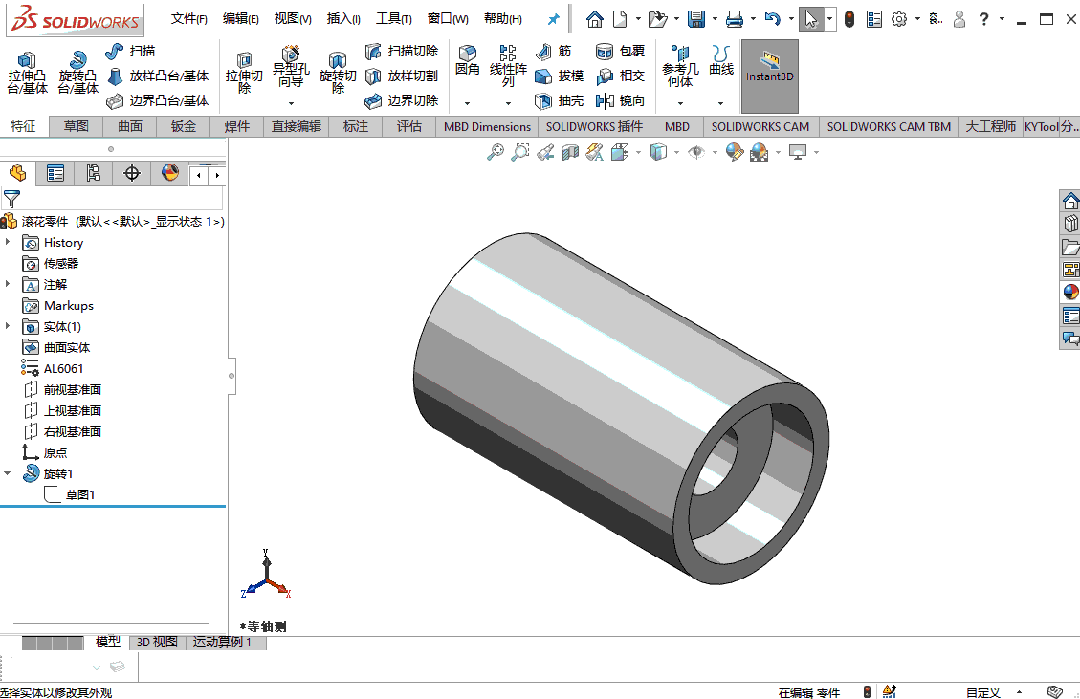The image size is (1080, 699).
Task: Select the 抽壳 shell tool
Action: 560,101
